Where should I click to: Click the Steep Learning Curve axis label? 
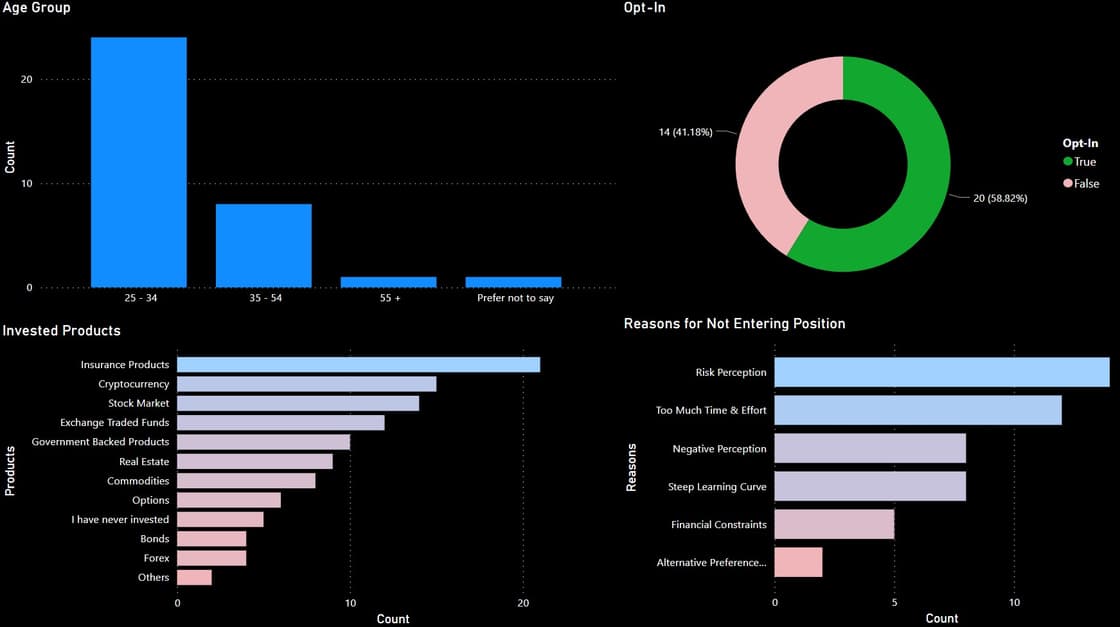pyautogui.click(x=717, y=487)
